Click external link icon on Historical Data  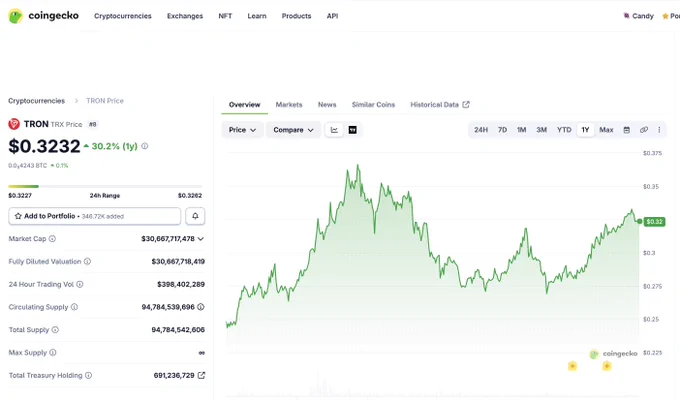click(x=466, y=104)
